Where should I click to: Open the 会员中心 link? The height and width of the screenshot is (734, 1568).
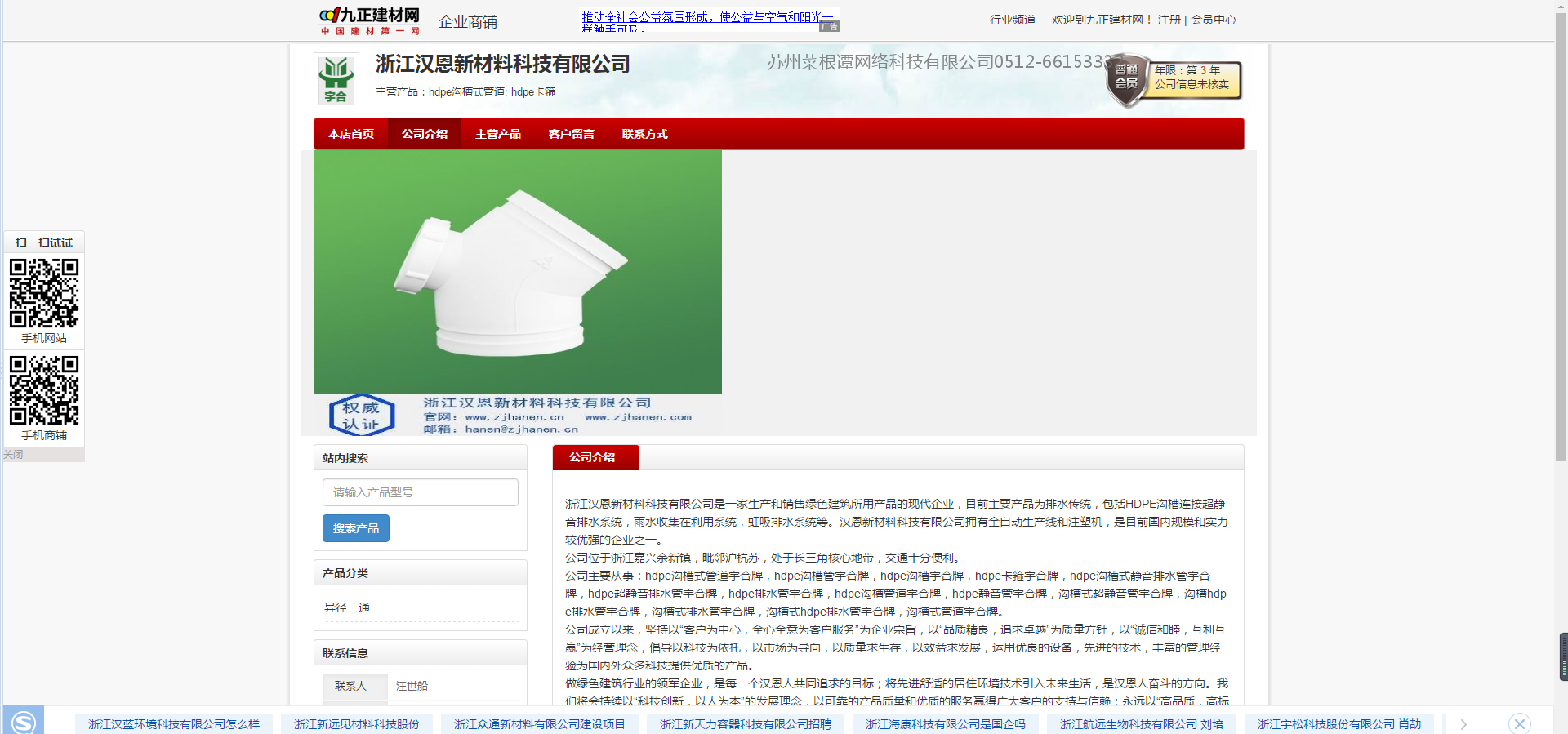pyautogui.click(x=1214, y=20)
